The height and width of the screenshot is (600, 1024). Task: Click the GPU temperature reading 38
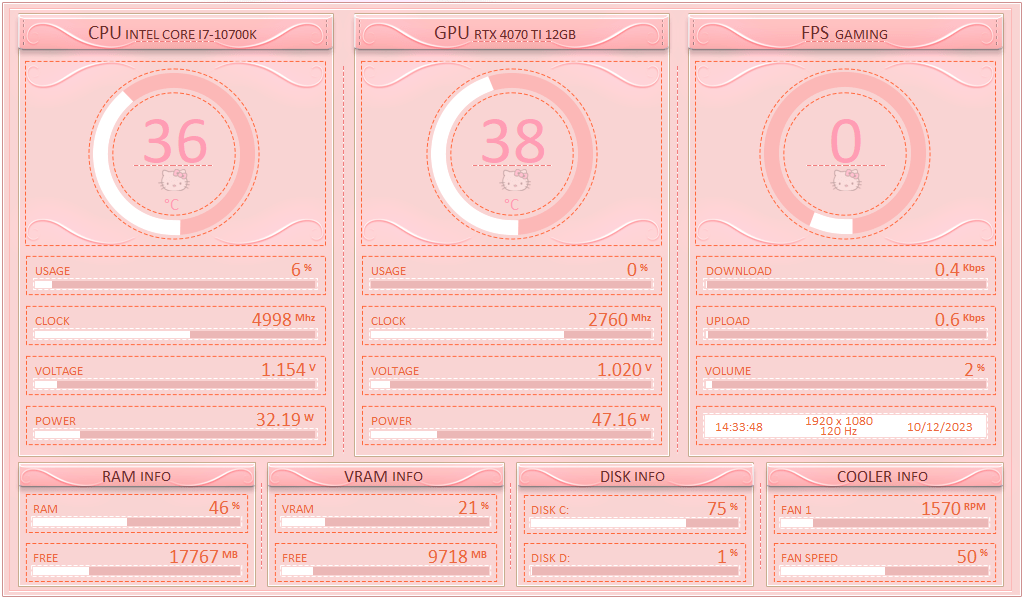514,141
